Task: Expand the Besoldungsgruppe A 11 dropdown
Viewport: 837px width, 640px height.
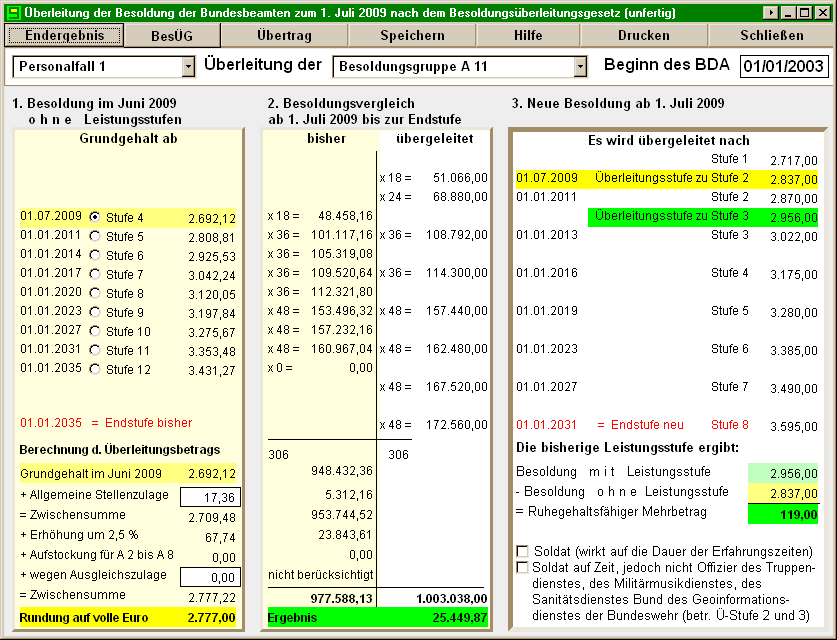Action: pos(580,67)
